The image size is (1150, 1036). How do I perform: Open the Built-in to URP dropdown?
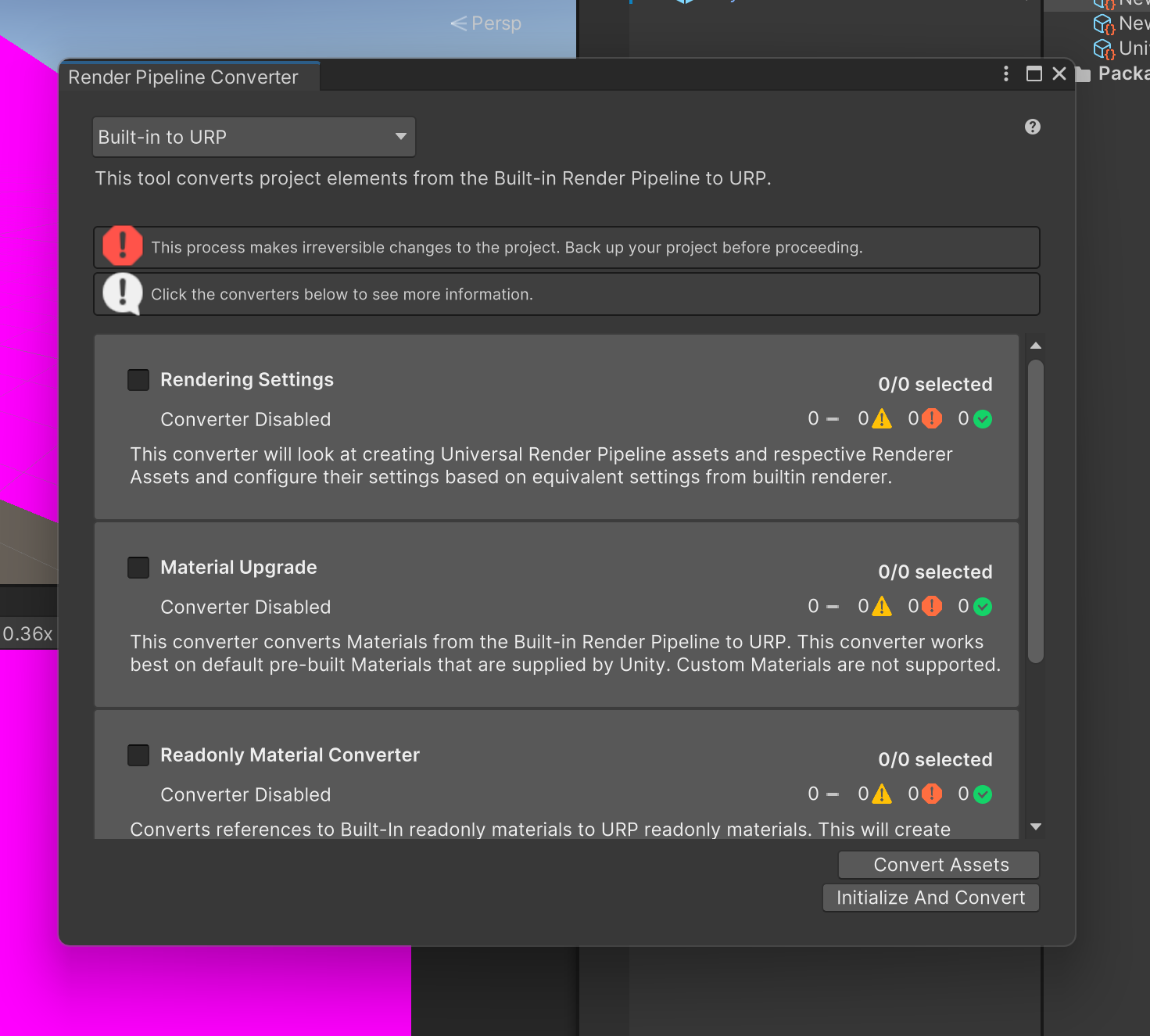pyautogui.click(x=253, y=137)
